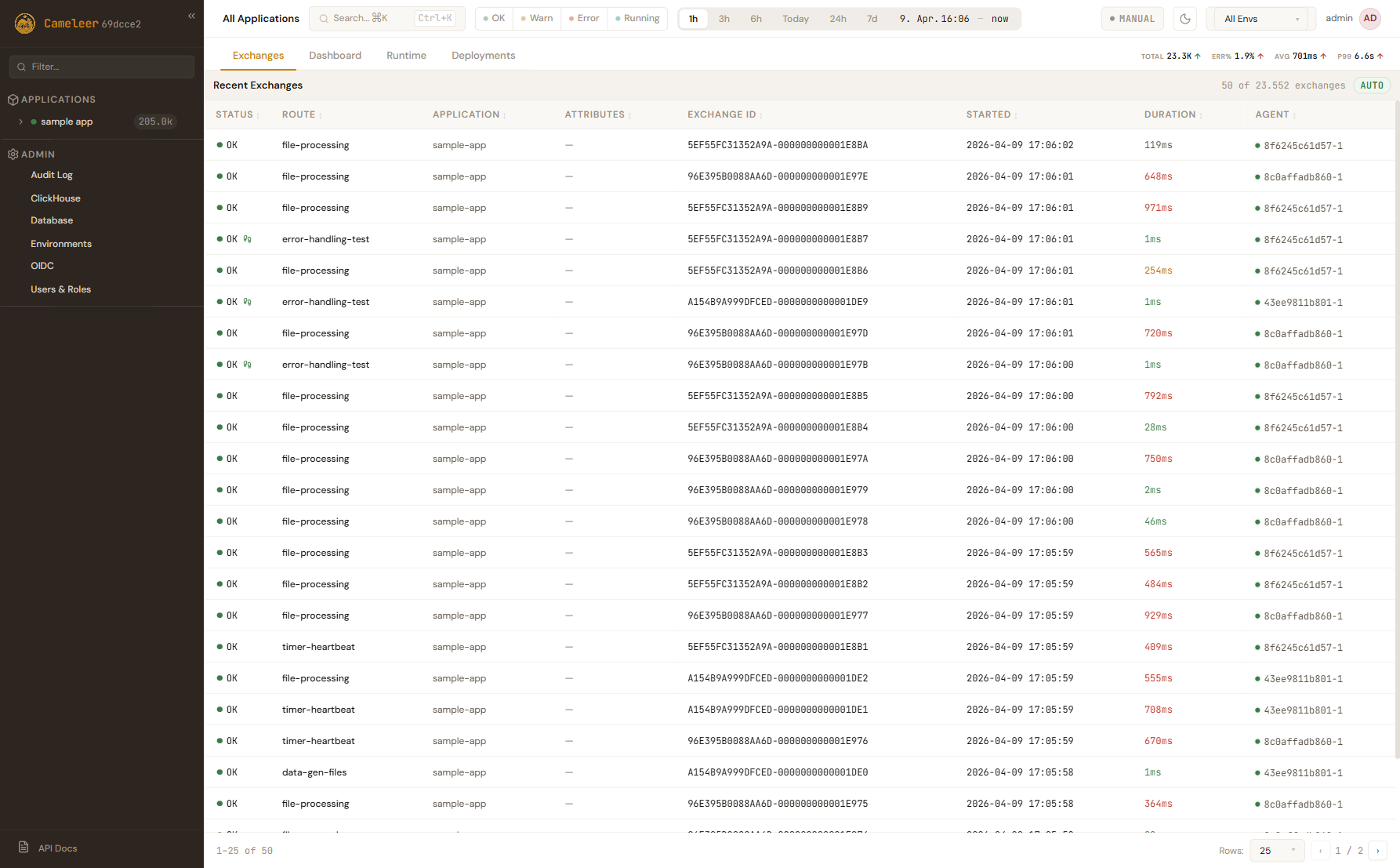The width and height of the screenshot is (1400, 868).
Task: Sort table by Duration column header
Action: pyautogui.click(x=1170, y=114)
